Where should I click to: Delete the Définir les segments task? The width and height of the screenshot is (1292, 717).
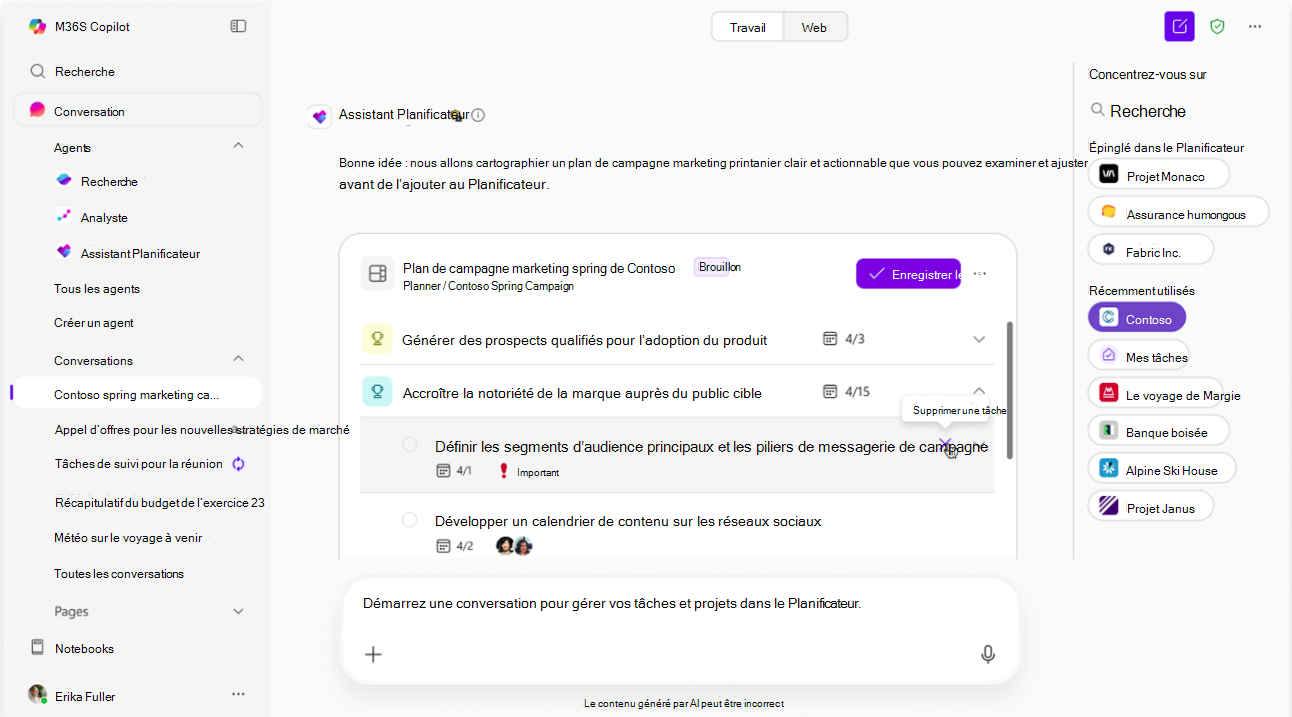[x=945, y=444]
